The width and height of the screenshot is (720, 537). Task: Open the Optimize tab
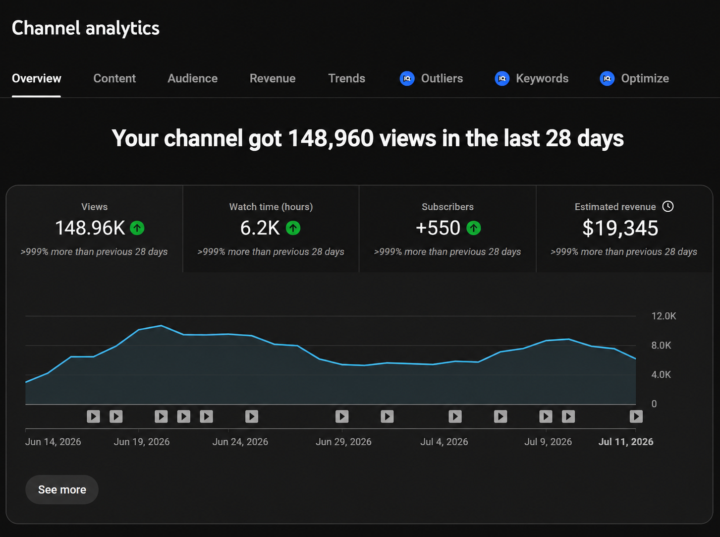click(634, 79)
